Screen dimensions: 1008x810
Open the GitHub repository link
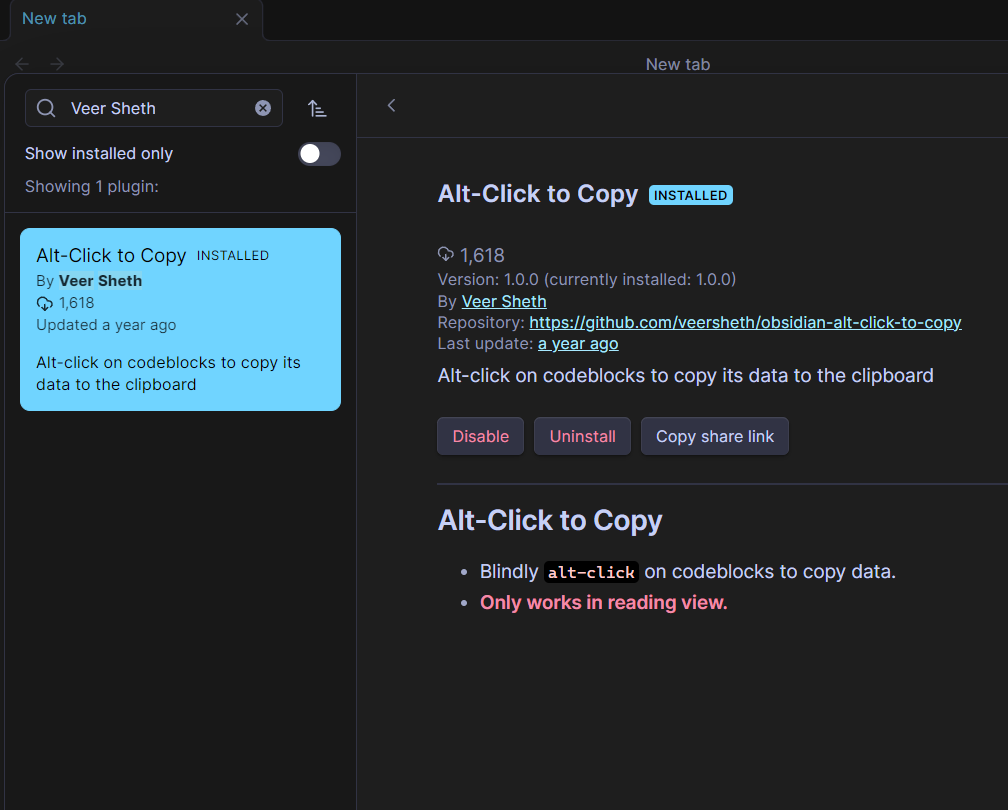coord(745,323)
